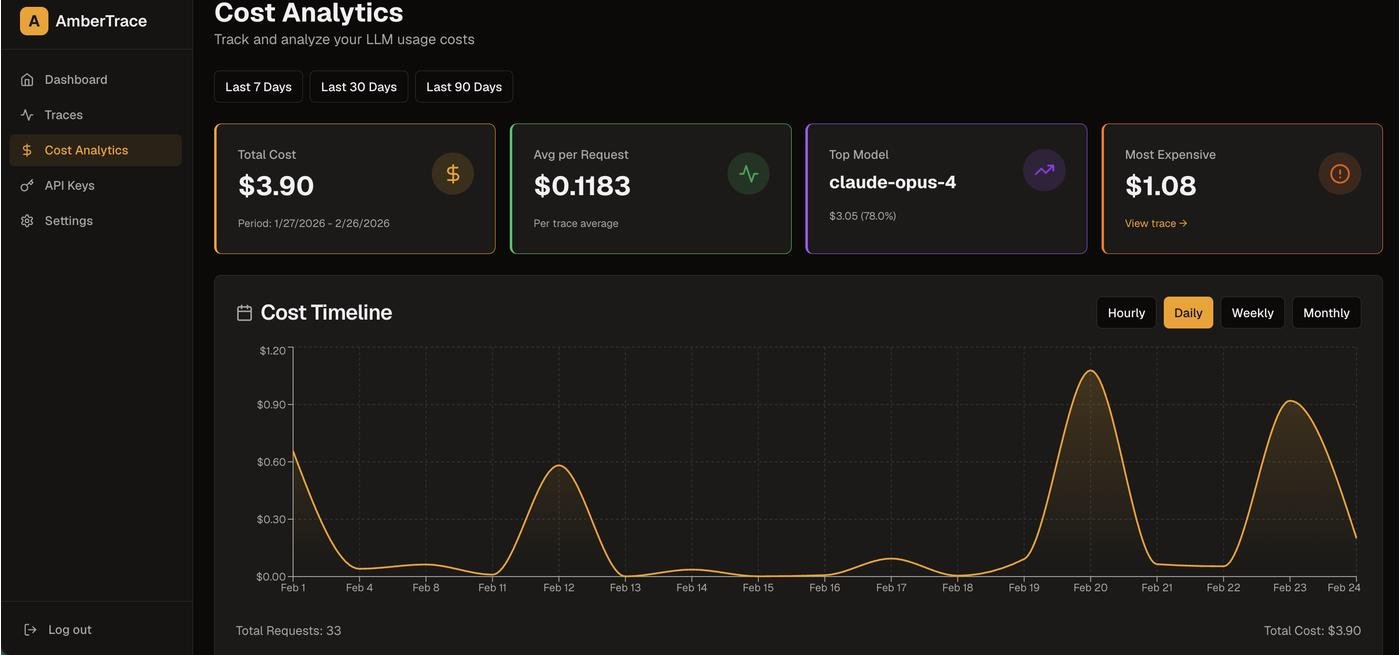Go to Traces in the sidebar
The width and height of the screenshot is (1400, 655).
[x=64, y=115]
